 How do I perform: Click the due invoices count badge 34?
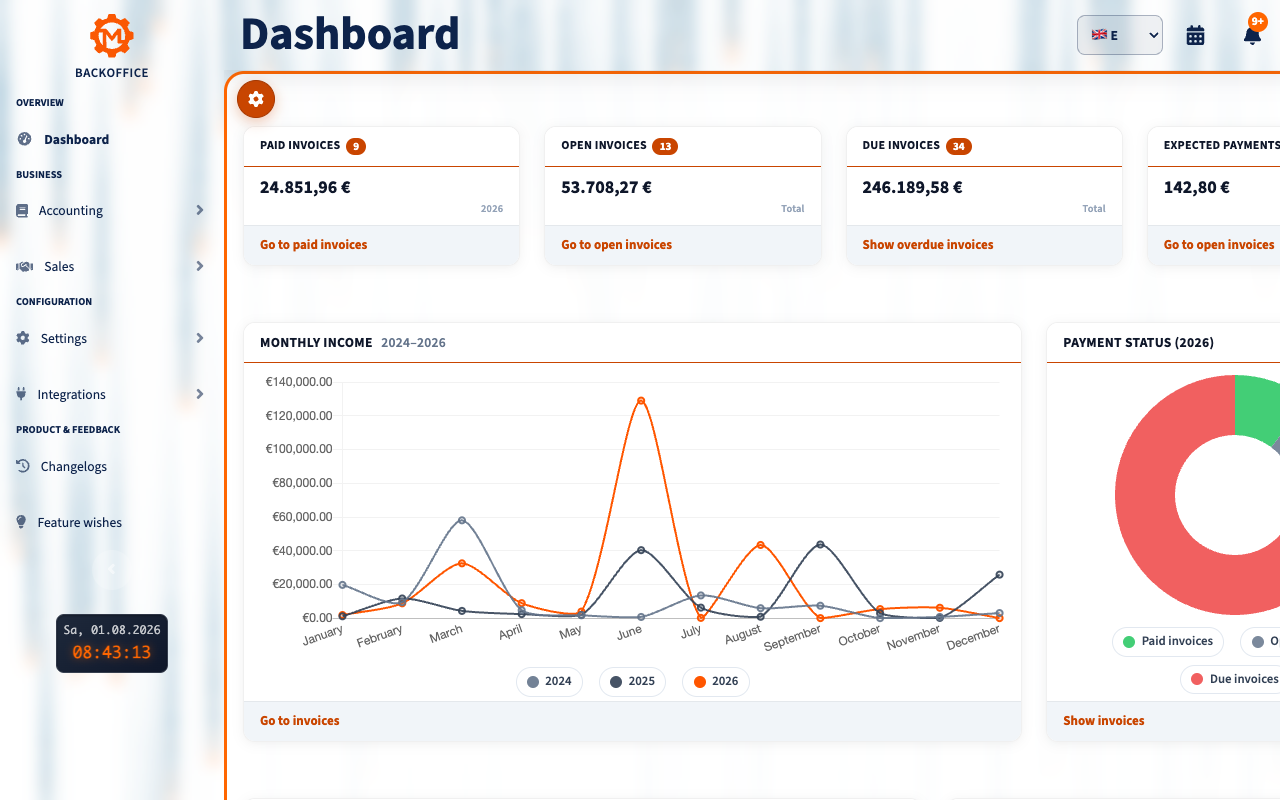pos(959,146)
